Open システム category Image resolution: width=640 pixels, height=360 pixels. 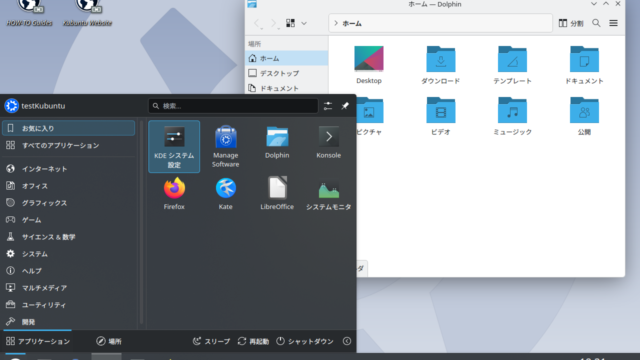(x=69, y=254)
